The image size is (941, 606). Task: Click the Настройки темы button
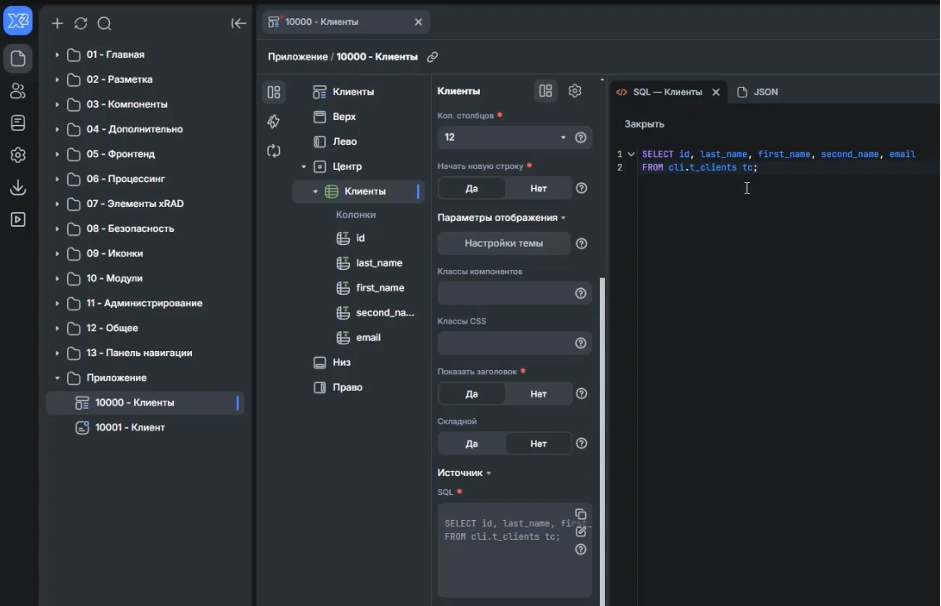pos(504,244)
